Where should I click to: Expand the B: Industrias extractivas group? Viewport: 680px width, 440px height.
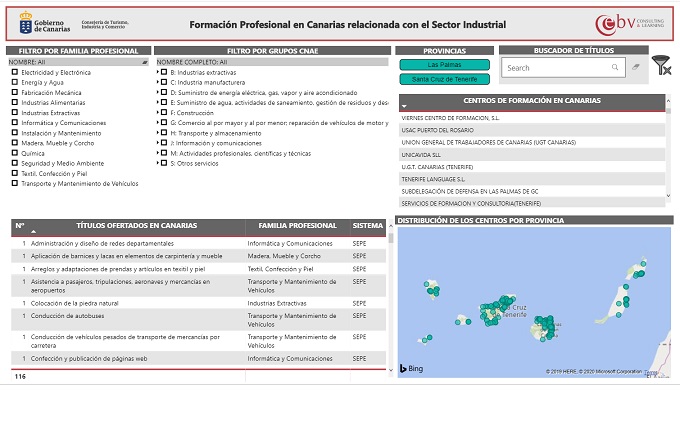tap(158, 72)
